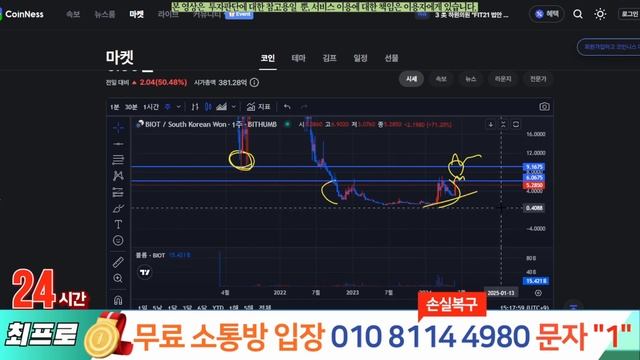The height and width of the screenshot is (360, 640).
Task: Select the forecasting position tool
Action: click(x=118, y=192)
